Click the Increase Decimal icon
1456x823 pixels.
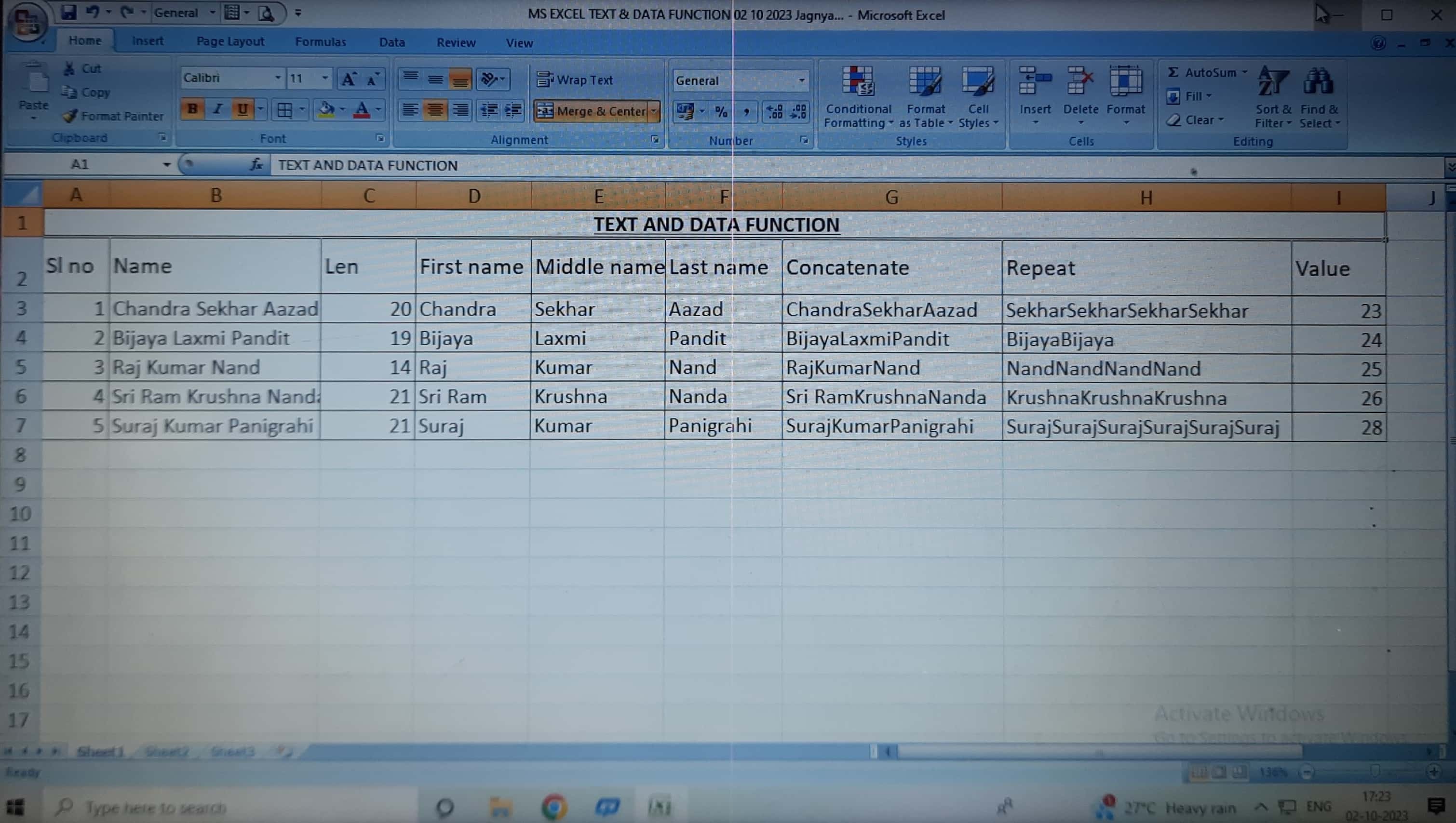(x=774, y=111)
